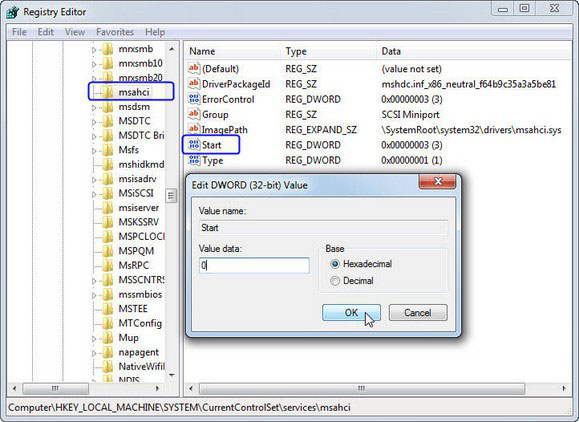Click the DriverPackageId string value icon
This screenshot has height=422, width=579.
tap(194, 83)
